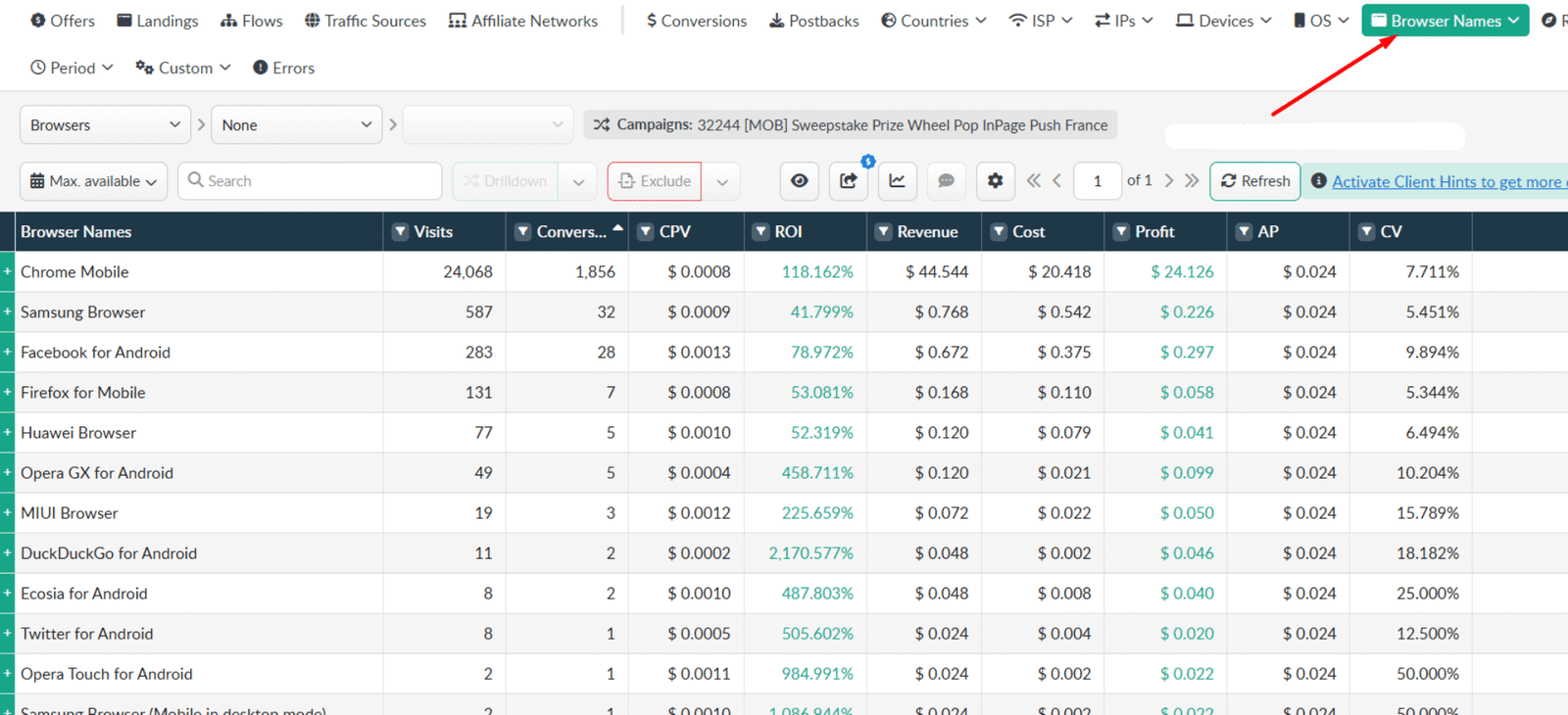Go to the last page arrow

1192,181
